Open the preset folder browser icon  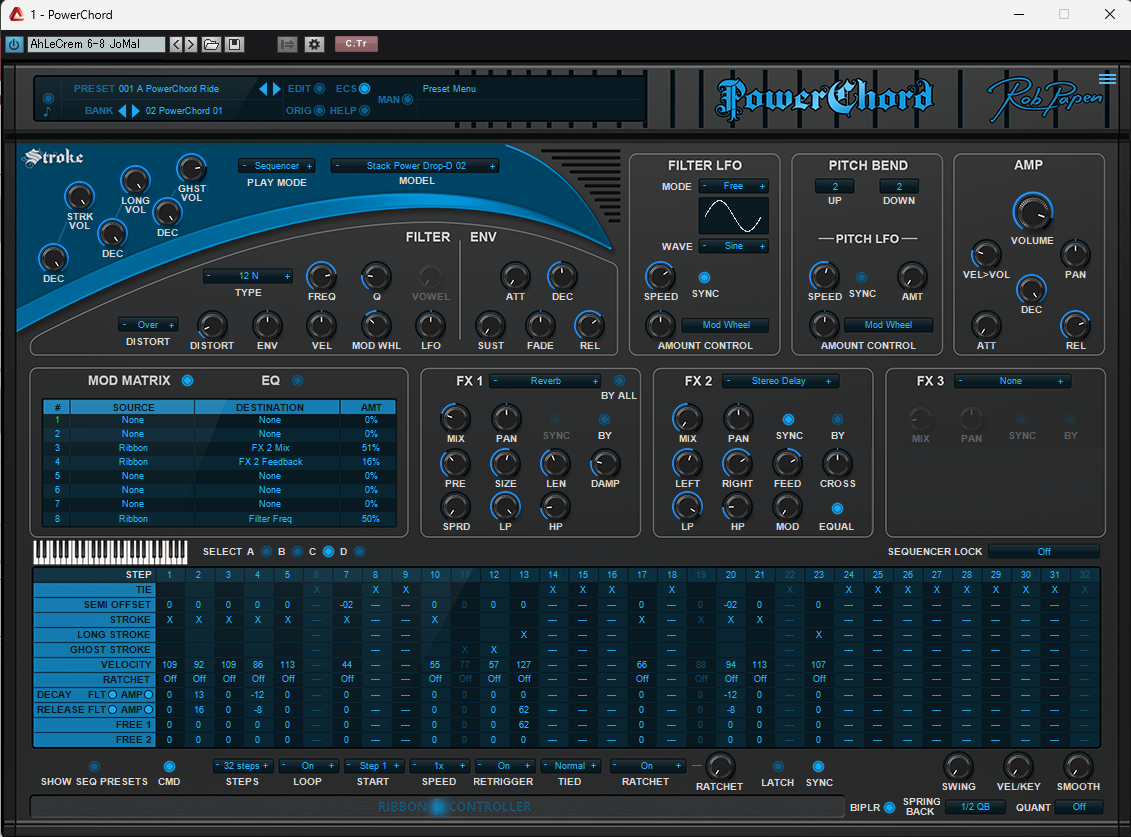click(x=211, y=44)
